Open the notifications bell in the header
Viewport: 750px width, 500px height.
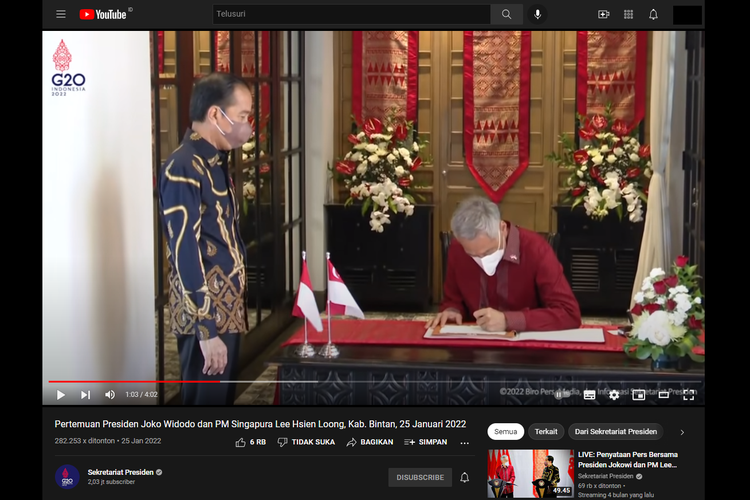(x=653, y=14)
